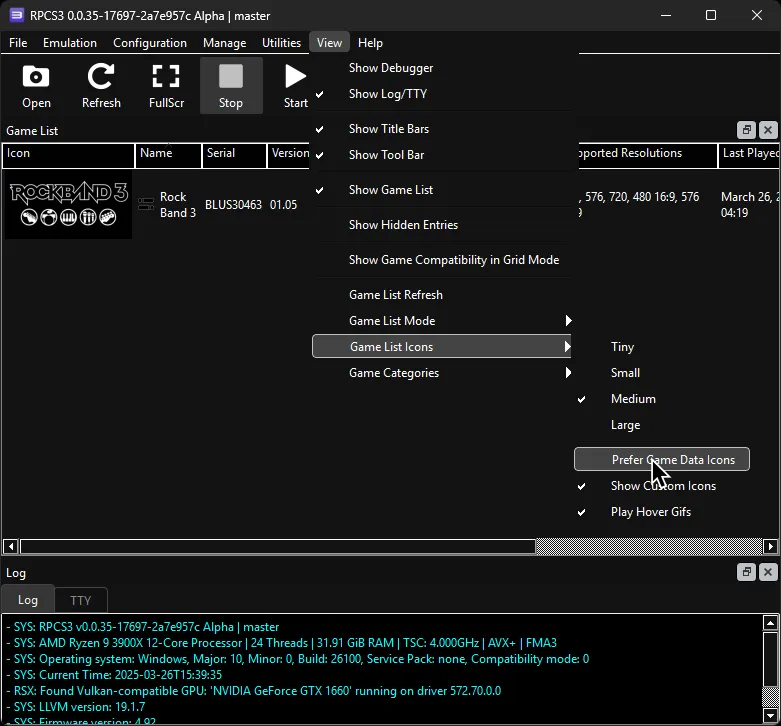Switch to the Log tab
The height and width of the screenshot is (726, 781).
(x=28, y=600)
